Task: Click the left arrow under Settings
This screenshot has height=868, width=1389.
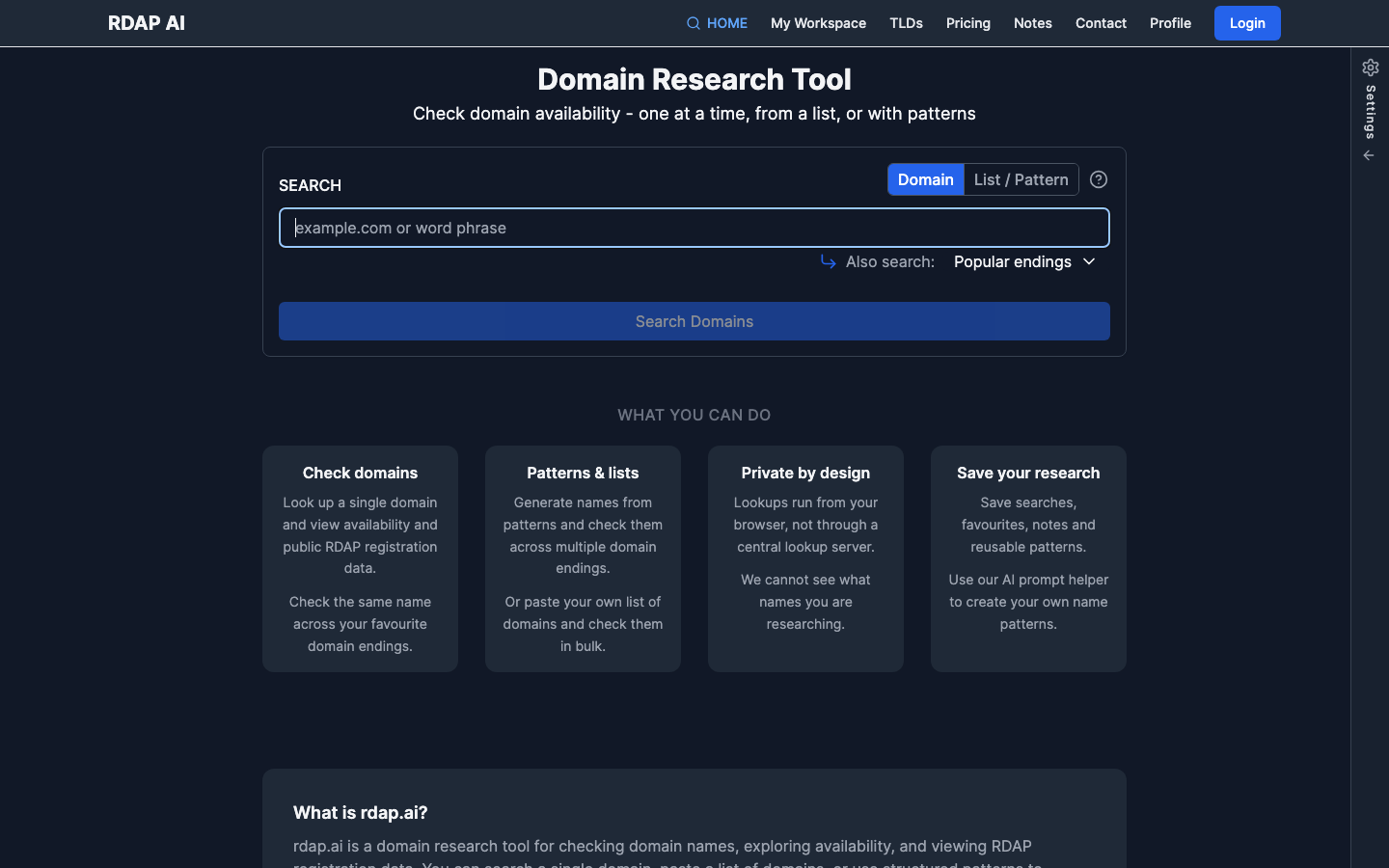Action: coord(1369,155)
